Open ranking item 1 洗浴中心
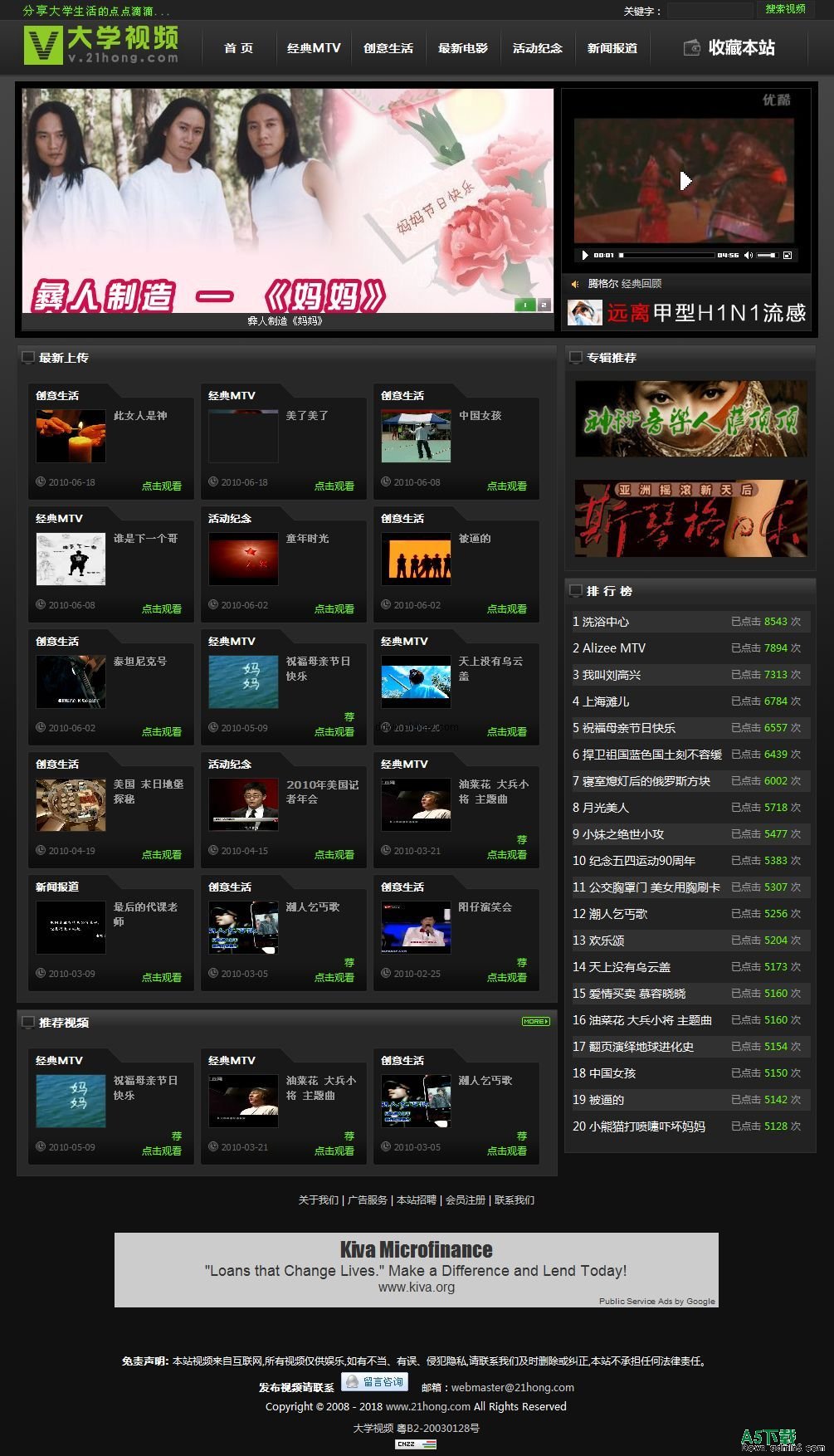 pos(601,622)
